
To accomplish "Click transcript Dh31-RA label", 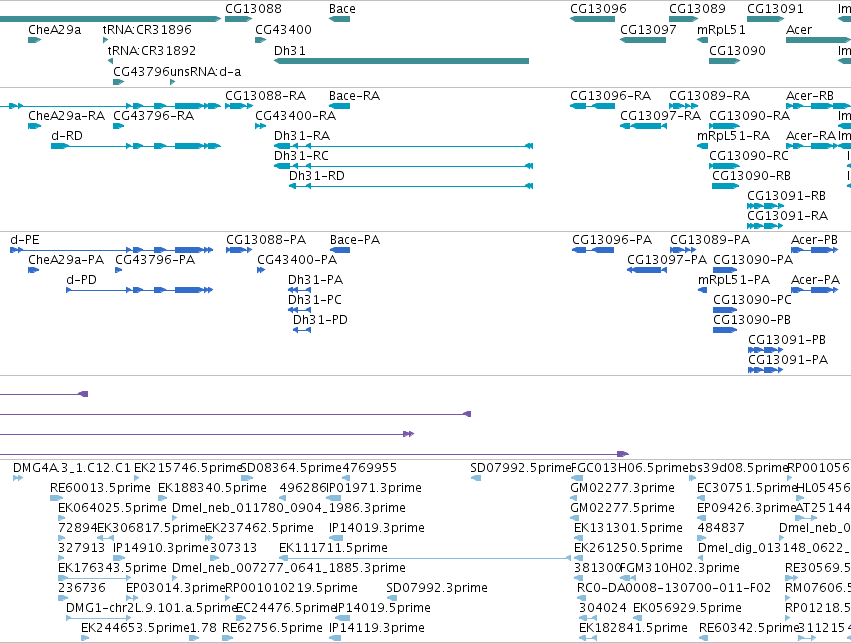I will pyautogui.click(x=302, y=136).
